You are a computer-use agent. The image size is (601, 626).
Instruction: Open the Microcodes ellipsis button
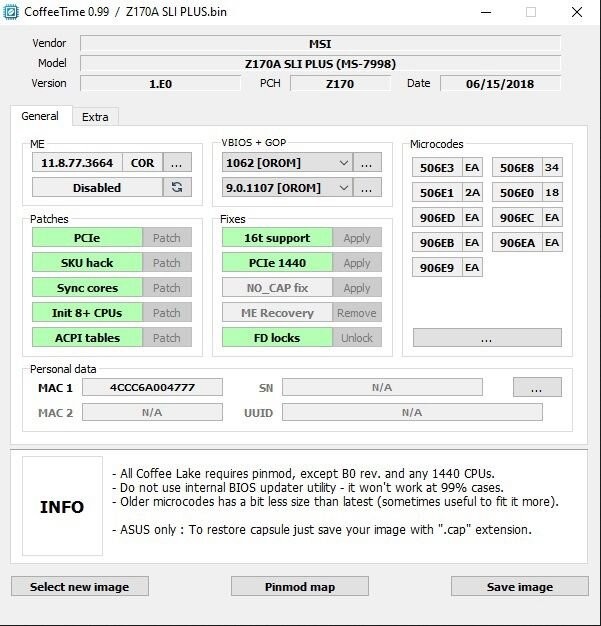point(487,338)
